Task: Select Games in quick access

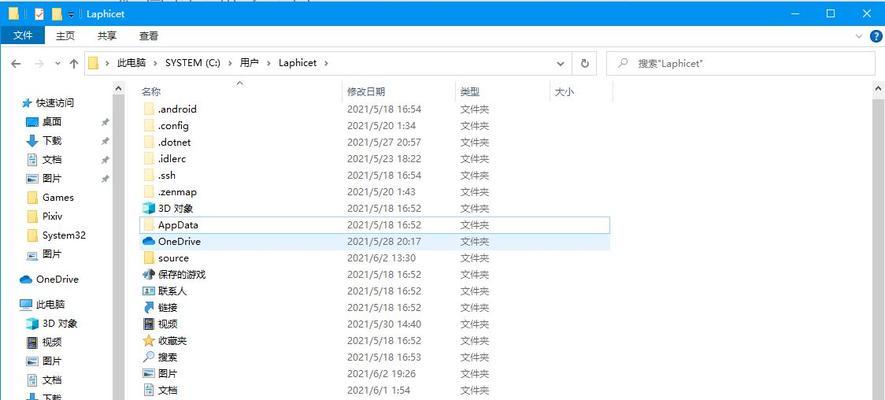Action: pos(58,197)
